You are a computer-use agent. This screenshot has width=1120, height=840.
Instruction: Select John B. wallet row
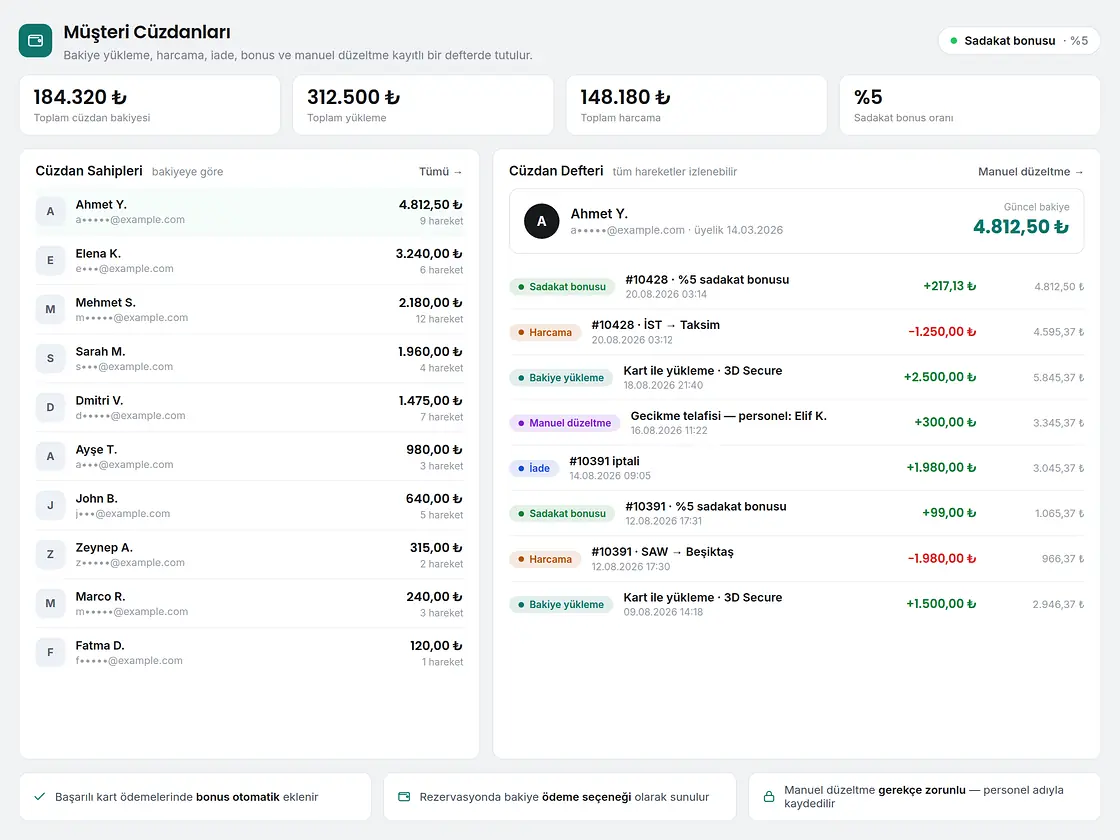coord(249,506)
